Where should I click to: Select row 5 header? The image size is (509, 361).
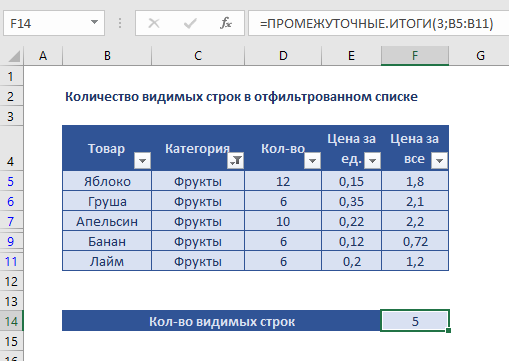tap(11, 181)
